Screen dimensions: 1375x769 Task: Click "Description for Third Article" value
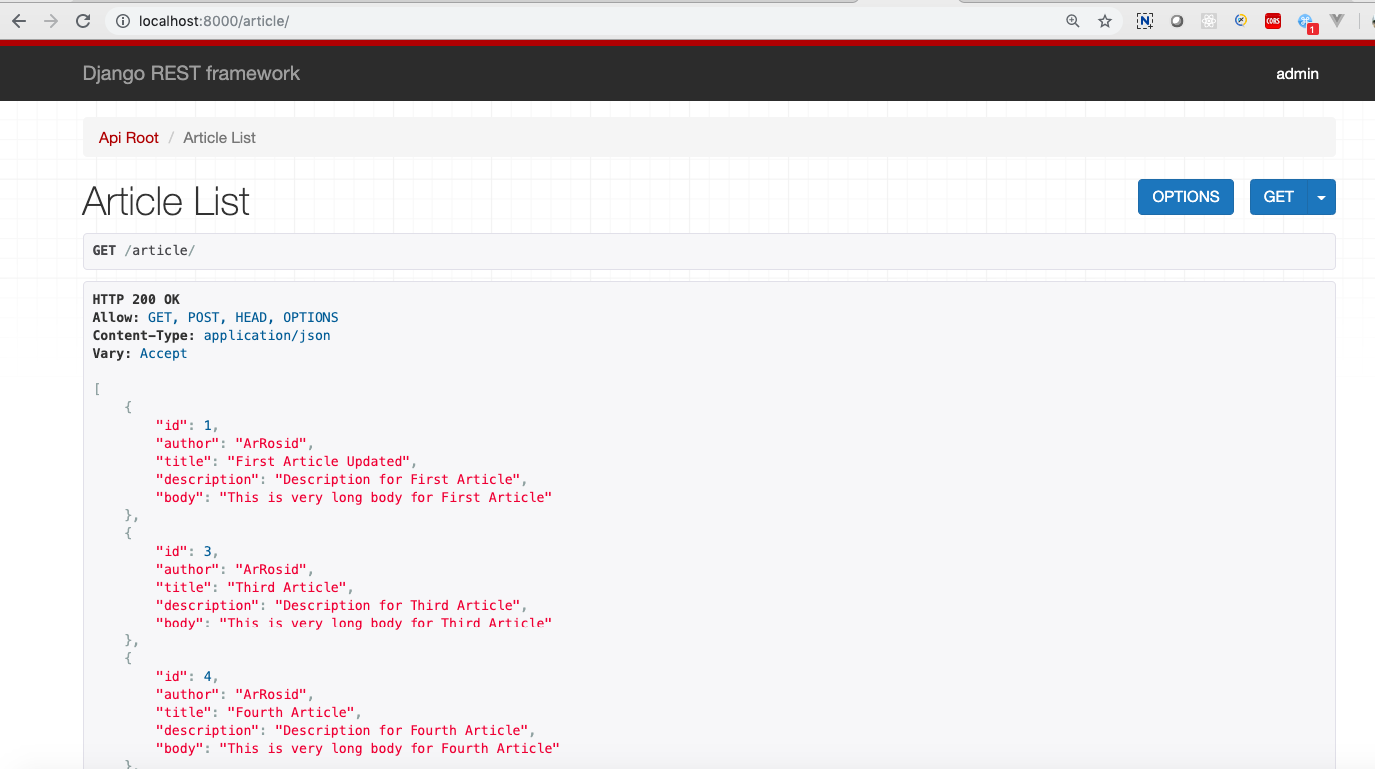coord(398,605)
